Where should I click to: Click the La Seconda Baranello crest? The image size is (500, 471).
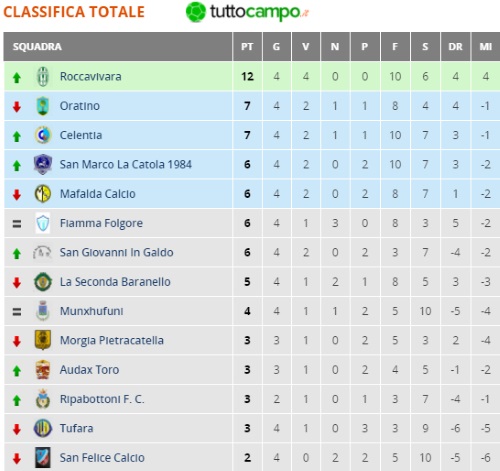coord(43,282)
